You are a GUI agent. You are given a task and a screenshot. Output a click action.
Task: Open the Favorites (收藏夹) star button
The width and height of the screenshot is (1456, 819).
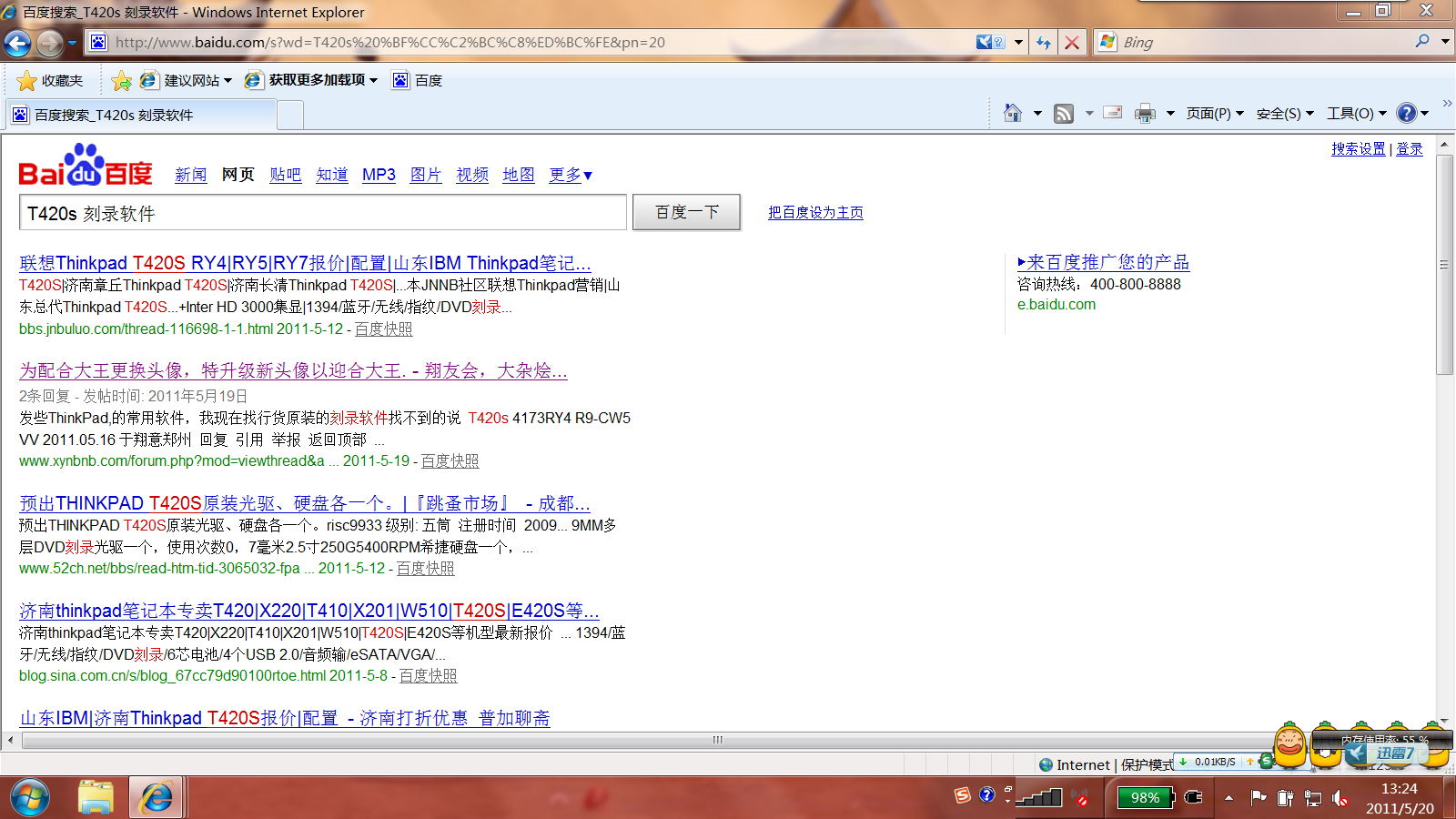50,80
